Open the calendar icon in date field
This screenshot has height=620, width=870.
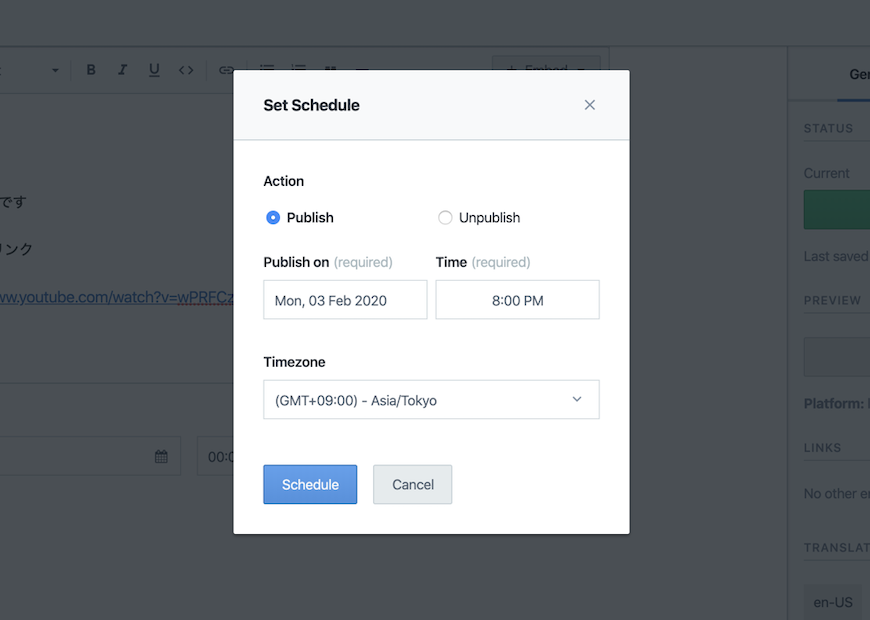(x=161, y=457)
